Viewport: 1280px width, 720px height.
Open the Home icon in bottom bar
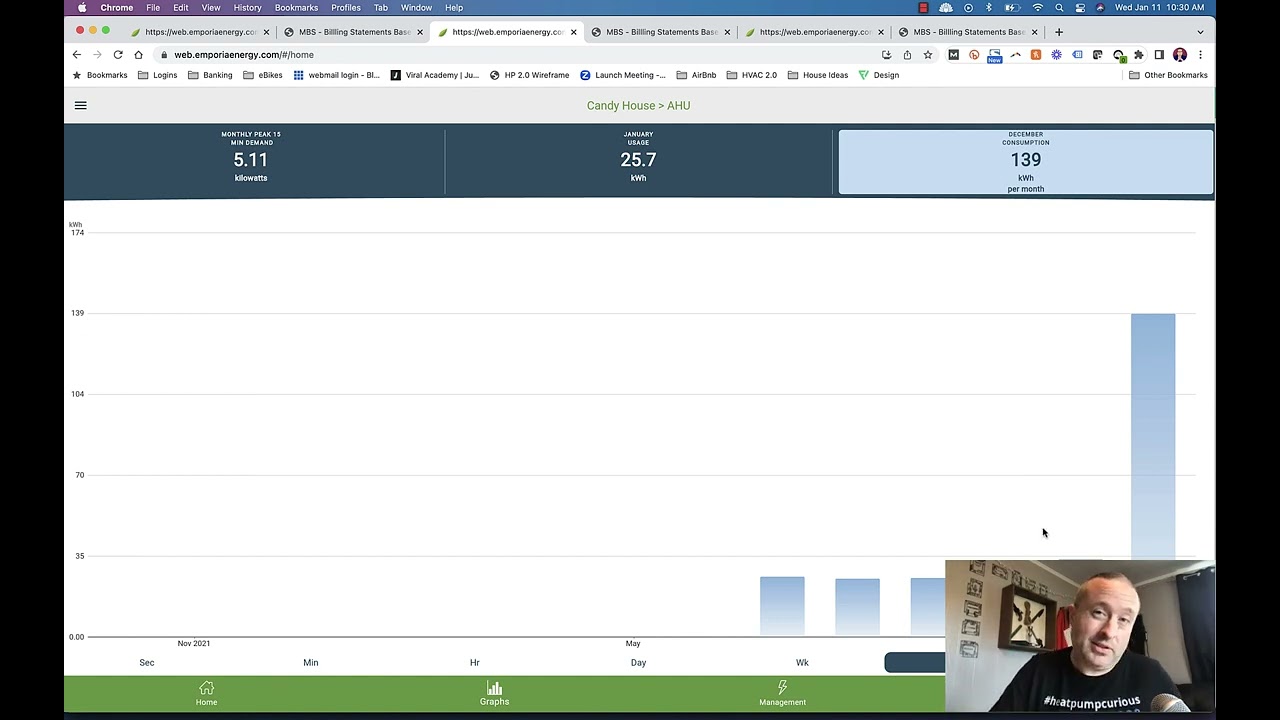(x=206, y=688)
